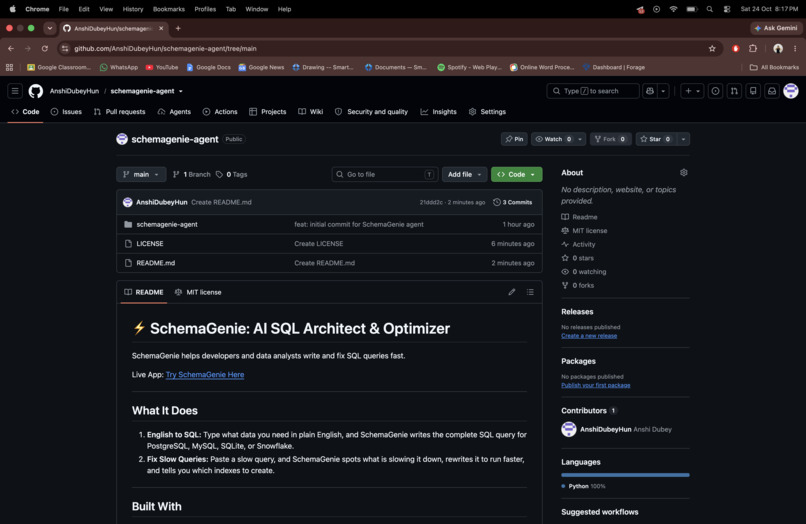Expand the Add file dropdown
Screen dimensions: 806x524
click(x=464, y=174)
